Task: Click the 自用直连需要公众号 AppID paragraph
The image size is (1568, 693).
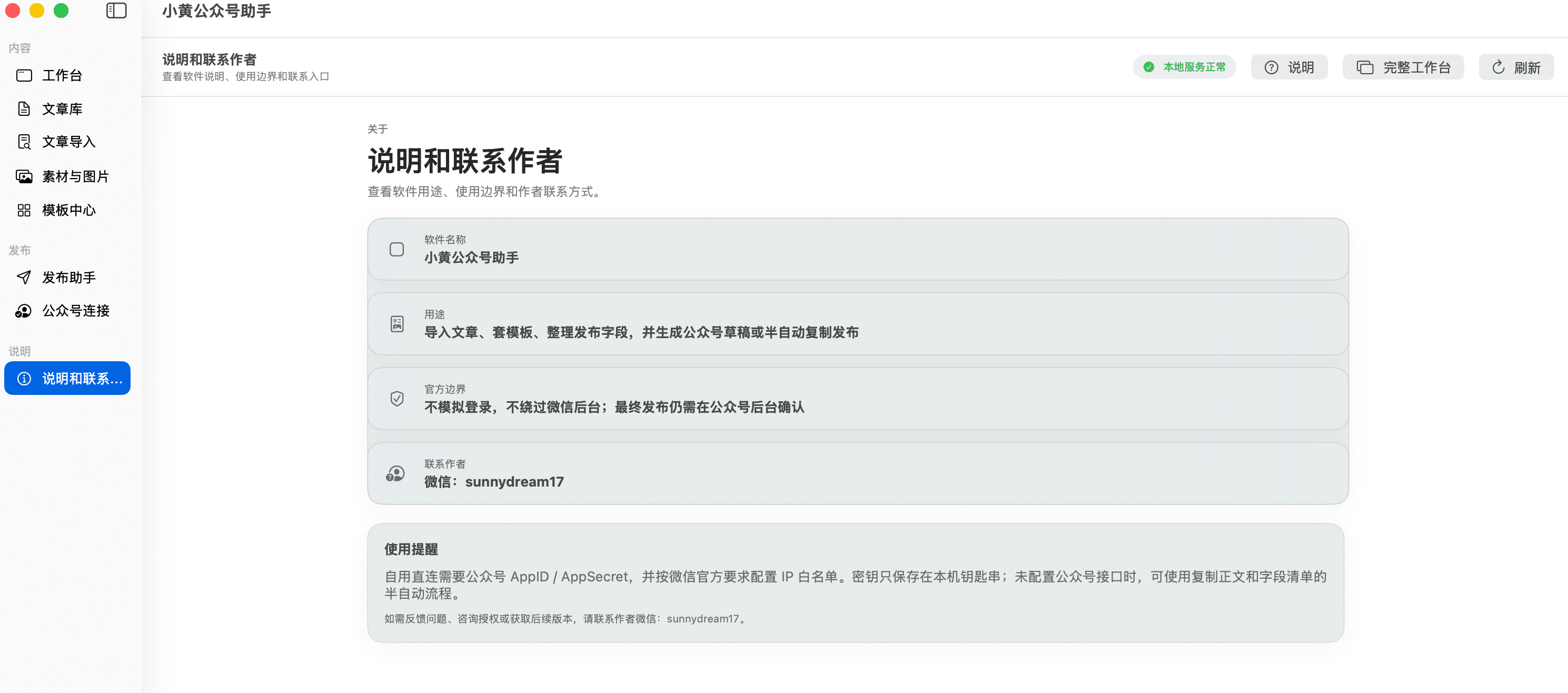Action: 855,585
